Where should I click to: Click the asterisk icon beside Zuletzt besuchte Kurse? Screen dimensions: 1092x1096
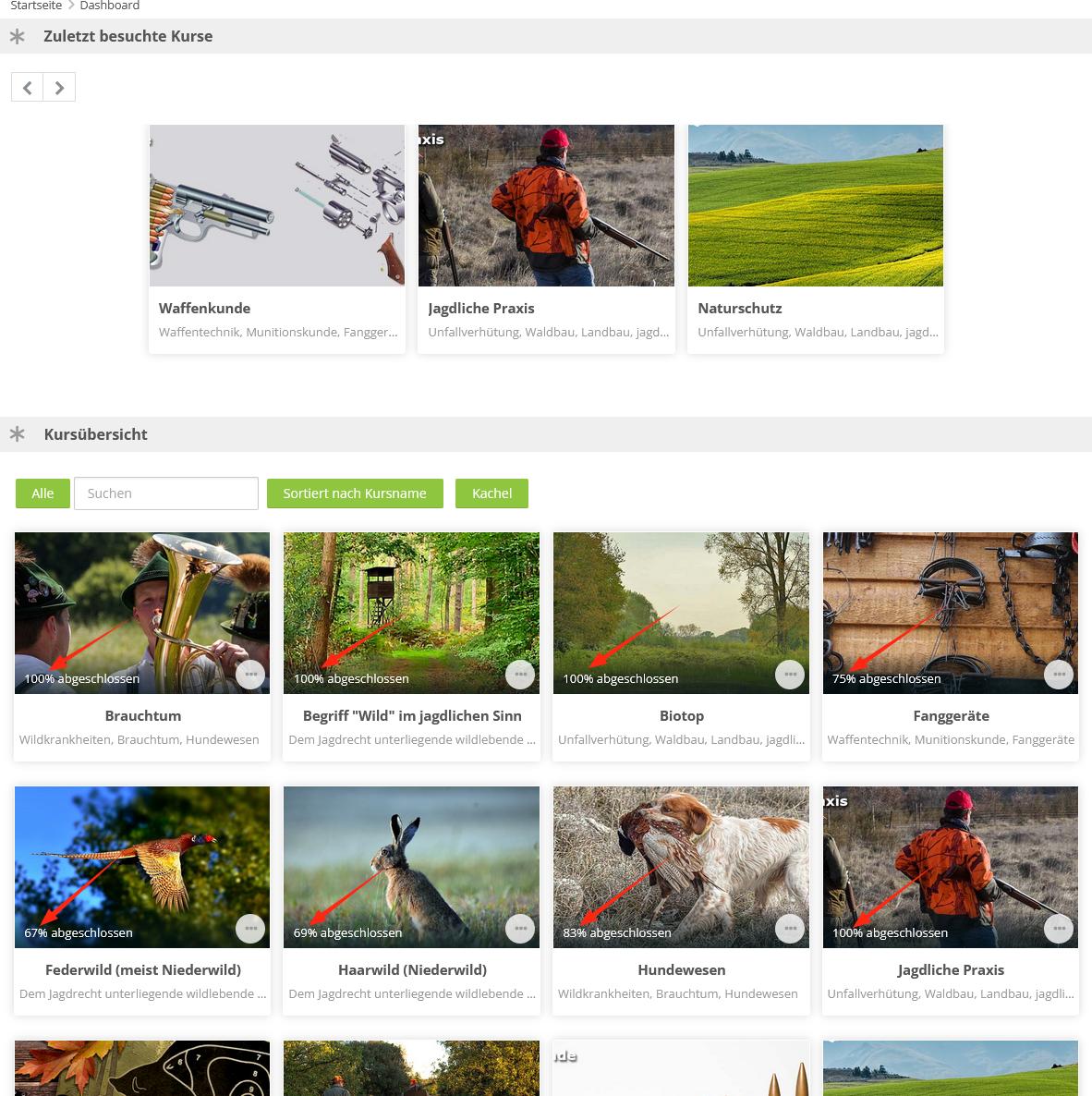coord(18,36)
